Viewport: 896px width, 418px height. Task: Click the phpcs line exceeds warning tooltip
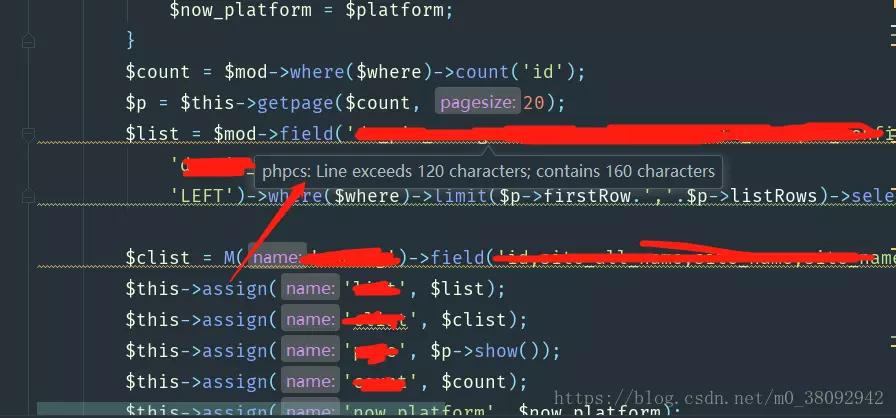[488, 171]
